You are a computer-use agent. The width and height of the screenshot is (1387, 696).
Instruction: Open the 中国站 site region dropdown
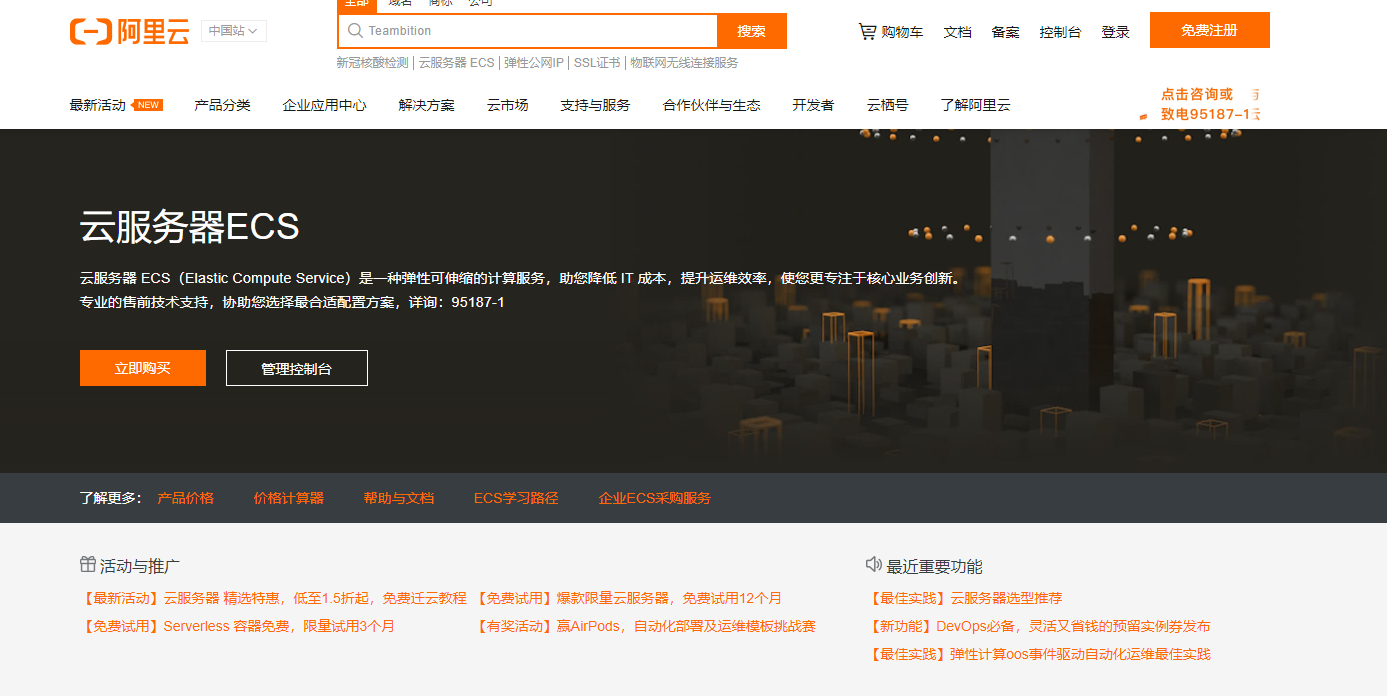234,31
